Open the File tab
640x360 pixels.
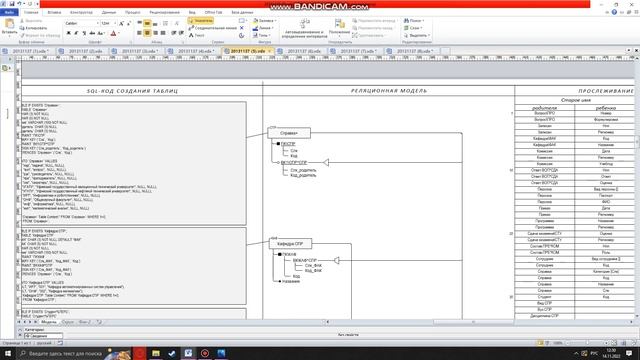[x=9, y=13]
